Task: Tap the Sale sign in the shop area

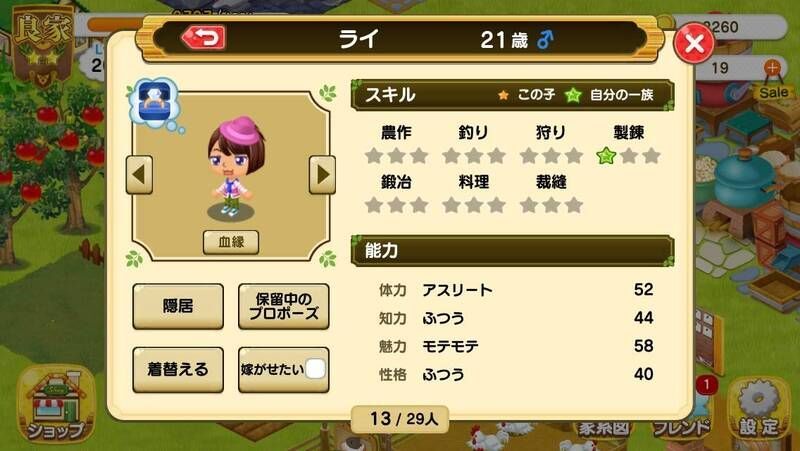Action: coord(773,93)
